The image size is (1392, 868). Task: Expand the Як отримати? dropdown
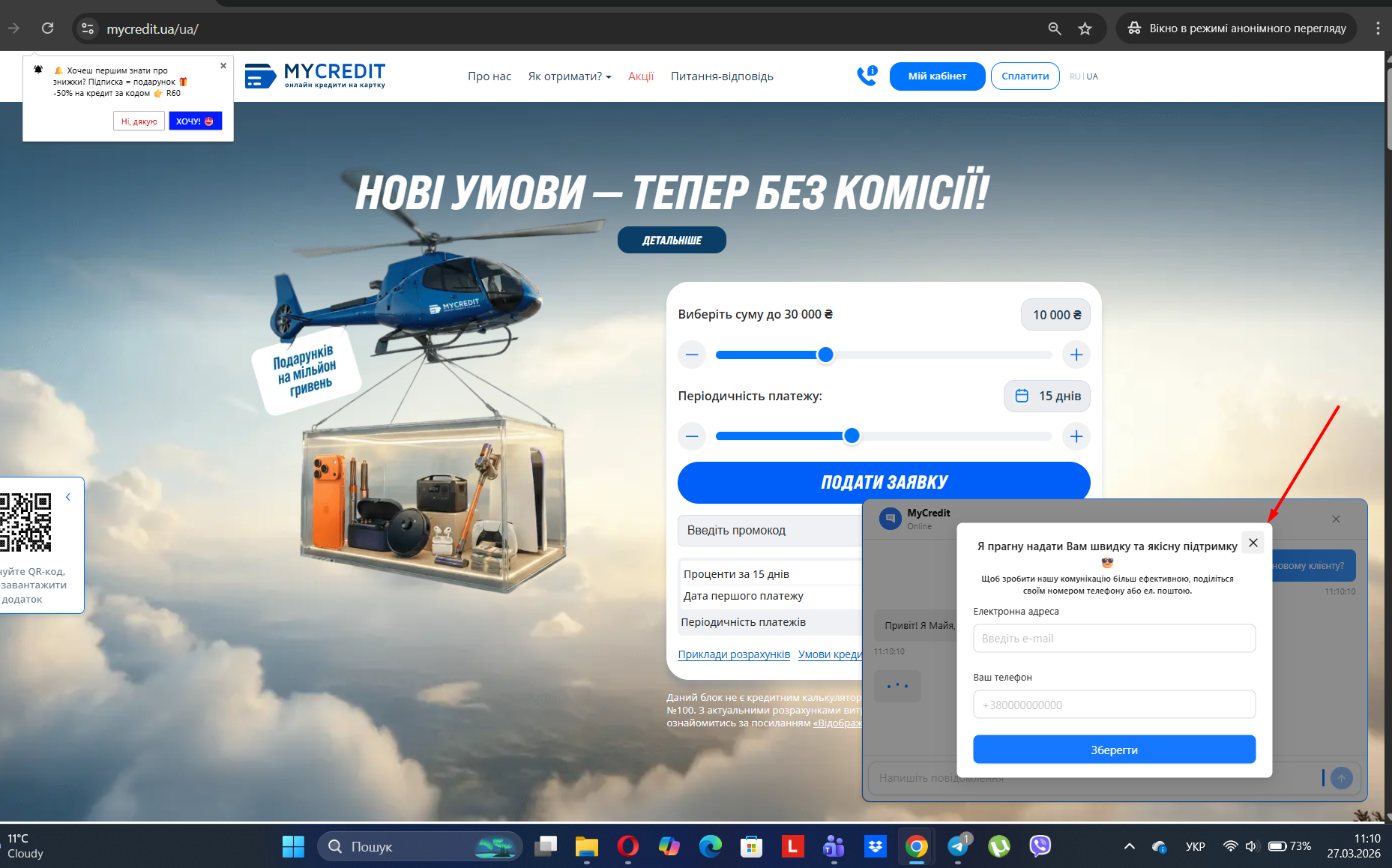570,76
